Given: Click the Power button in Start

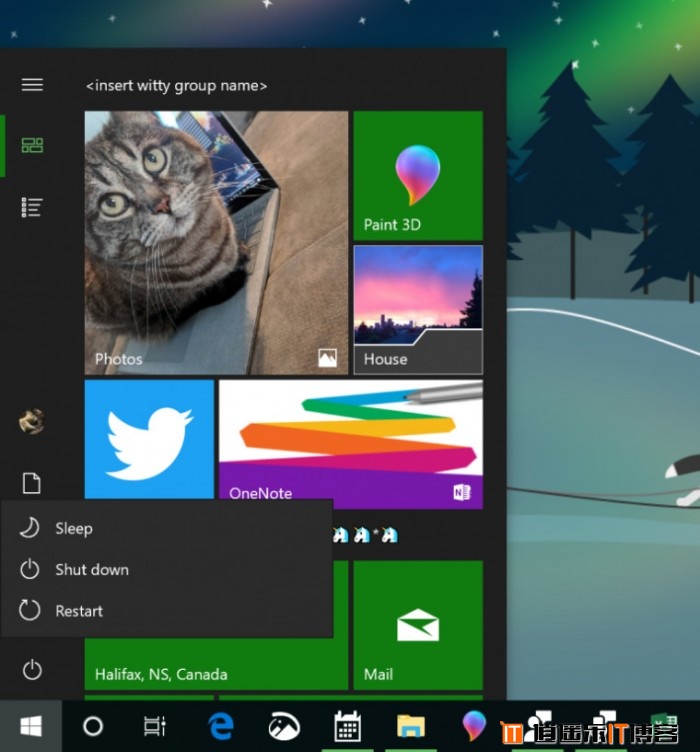Looking at the screenshot, I should [x=32, y=670].
